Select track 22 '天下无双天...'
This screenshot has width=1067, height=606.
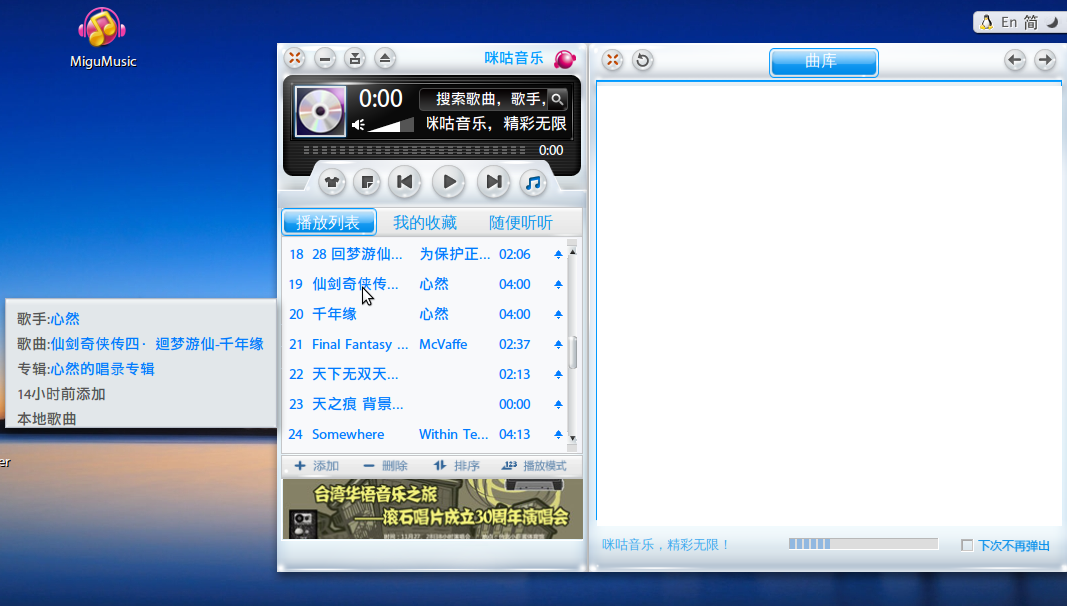425,374
